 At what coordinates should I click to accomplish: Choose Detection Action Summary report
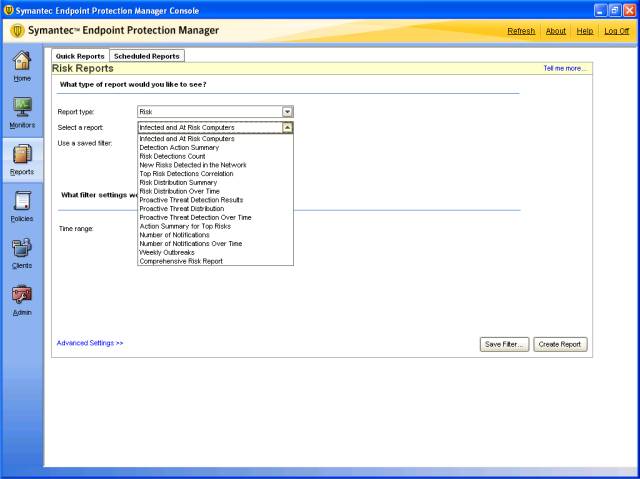215,148
